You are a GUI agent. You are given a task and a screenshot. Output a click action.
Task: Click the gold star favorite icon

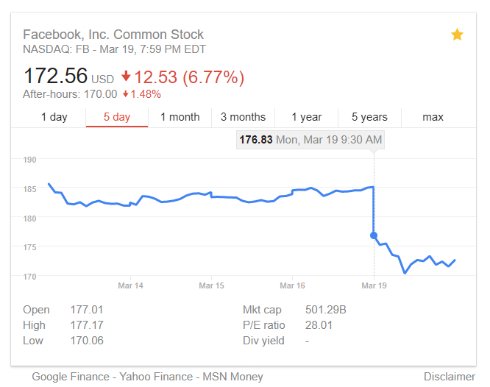click(x=457, y=34)
